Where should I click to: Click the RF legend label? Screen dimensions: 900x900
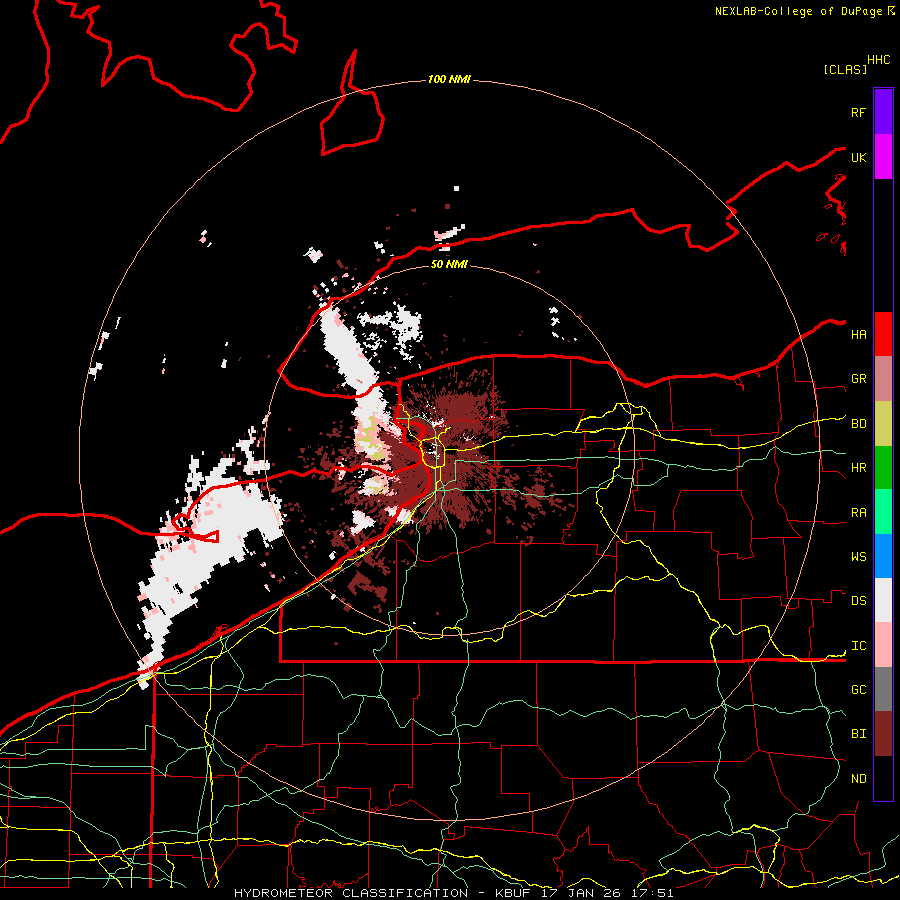(858, 112)
